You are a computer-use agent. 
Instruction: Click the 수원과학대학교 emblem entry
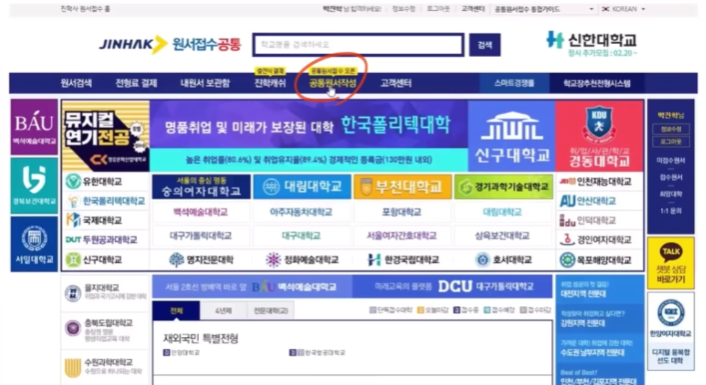(105, 367)
